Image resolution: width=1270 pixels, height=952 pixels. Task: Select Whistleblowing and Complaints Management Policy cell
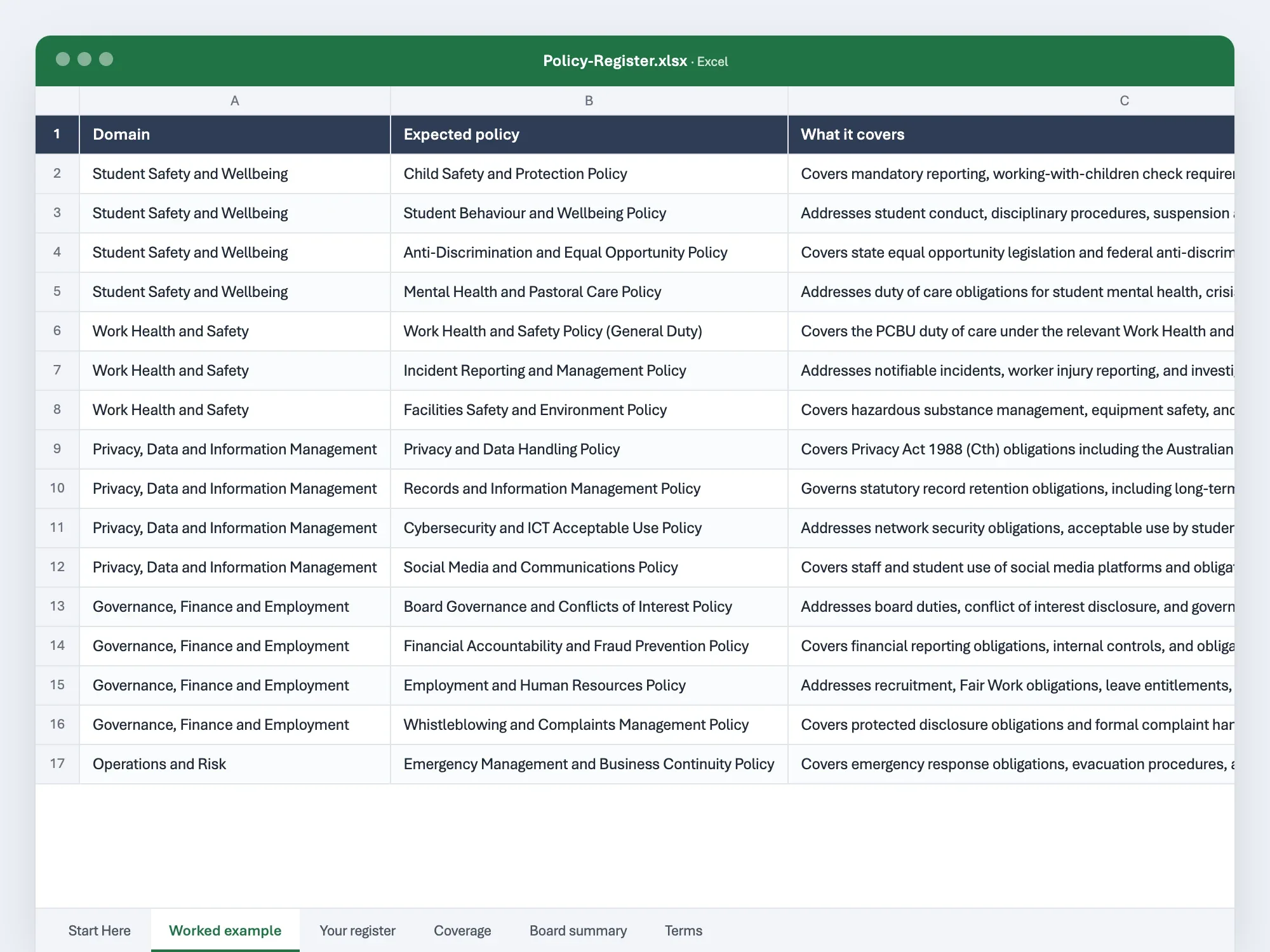coord(589,724)
